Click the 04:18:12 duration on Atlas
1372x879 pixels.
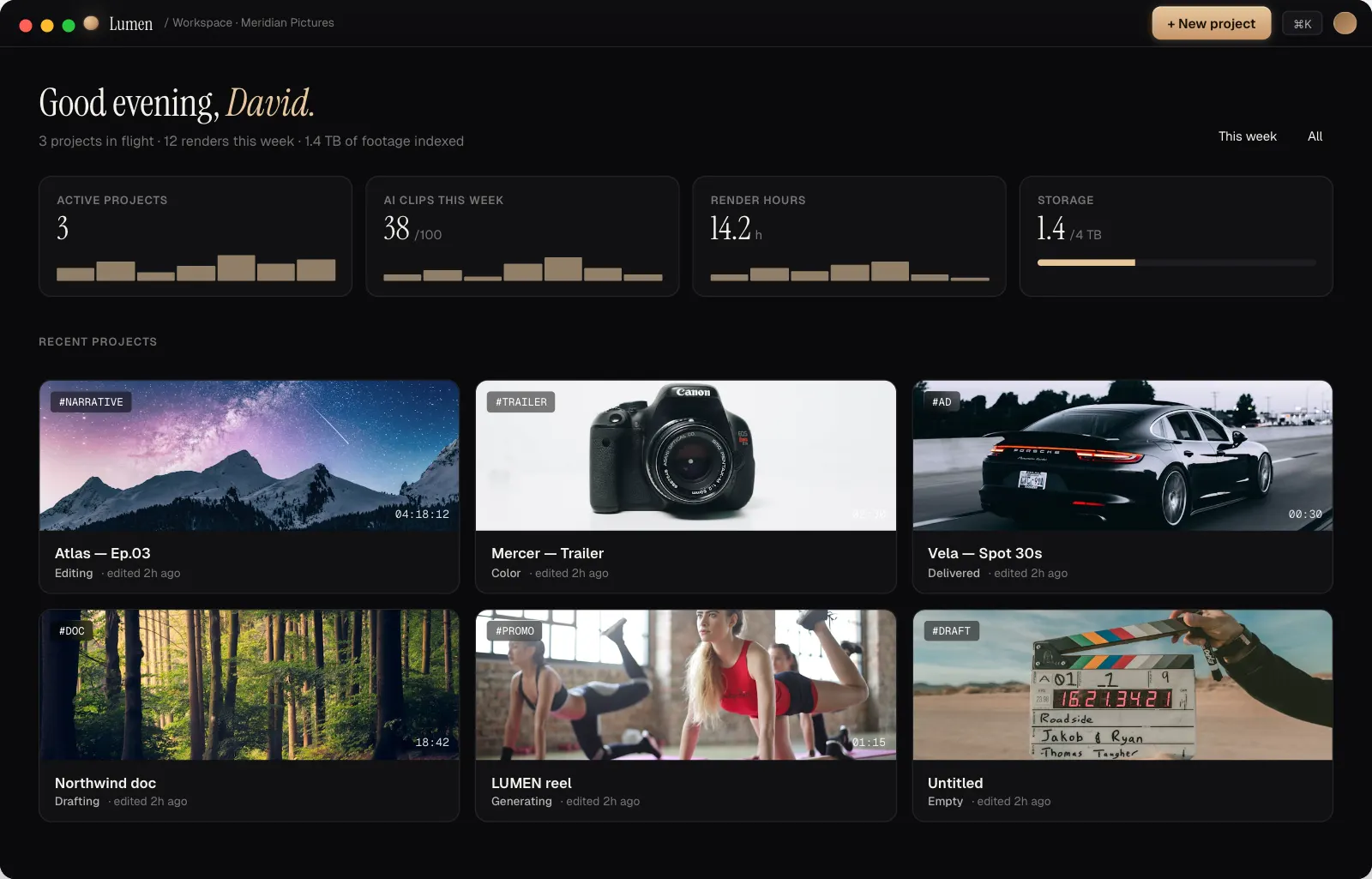coord(422,515)
